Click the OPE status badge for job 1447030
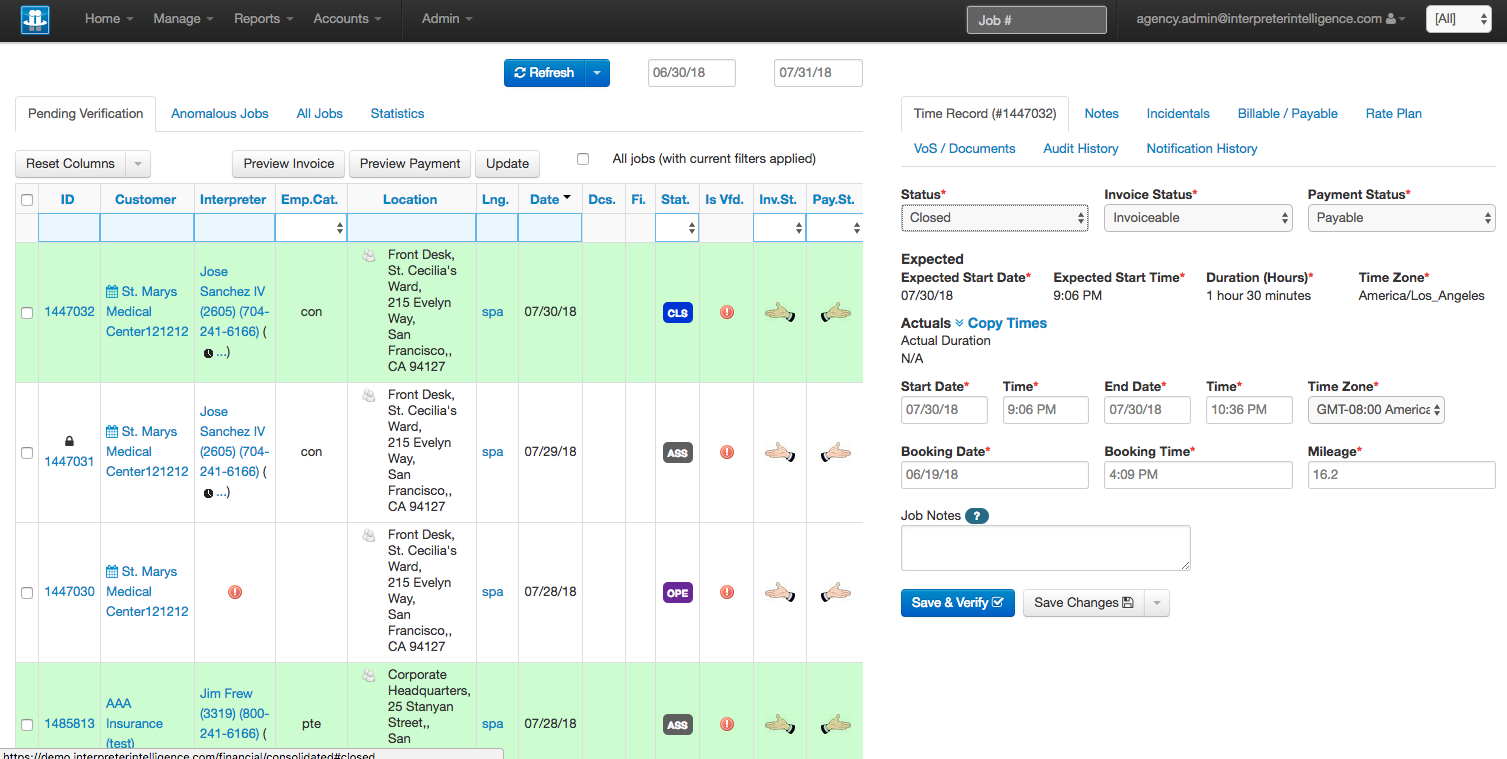The image size is (1507, 759). [x=677, y=593]
